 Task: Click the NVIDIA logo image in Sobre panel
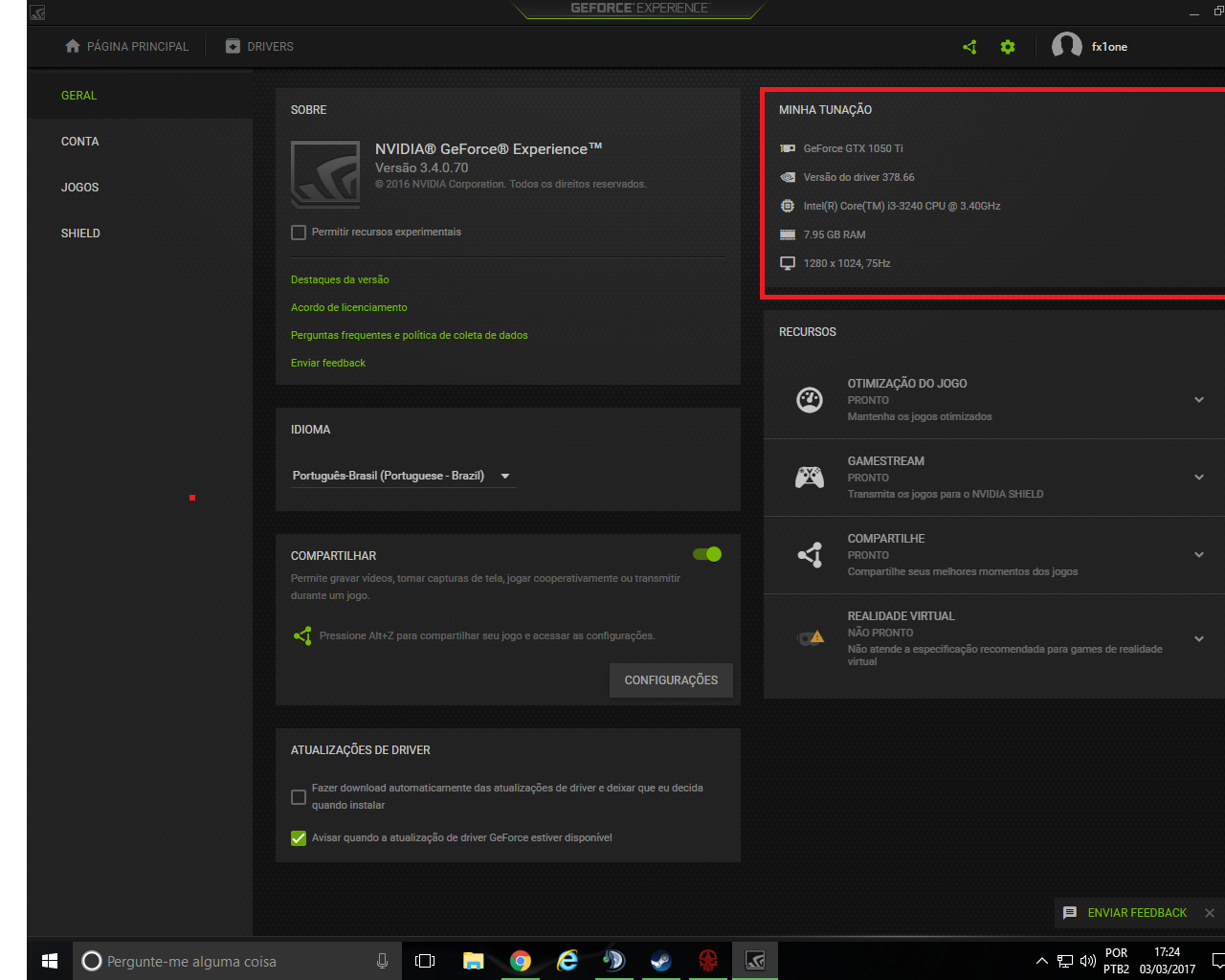(x=325, y=174)
